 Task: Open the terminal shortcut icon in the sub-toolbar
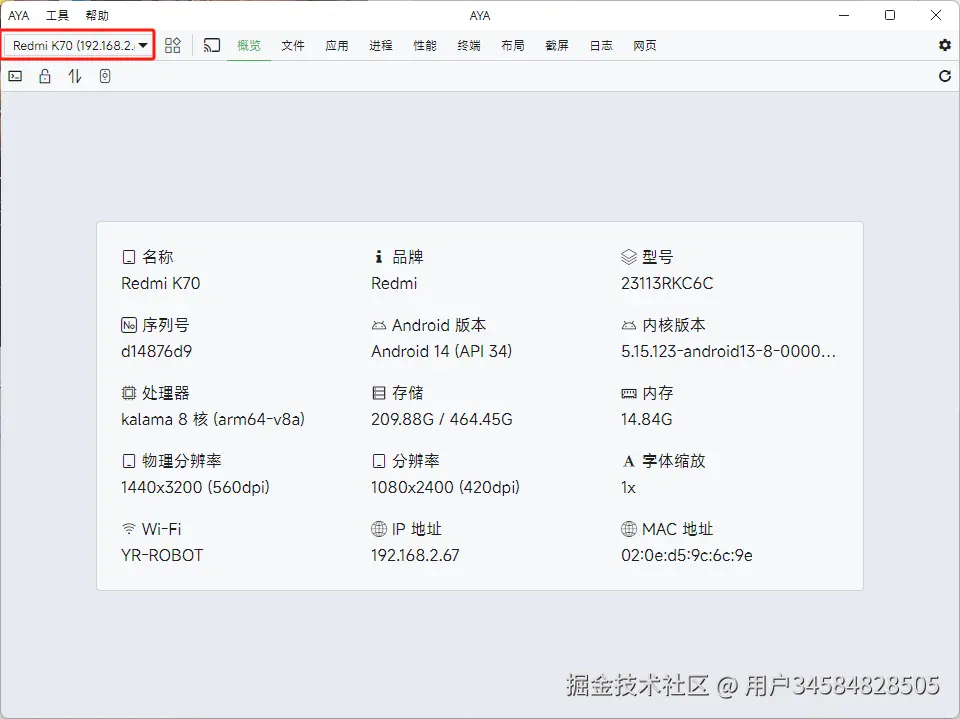point(15,76)
